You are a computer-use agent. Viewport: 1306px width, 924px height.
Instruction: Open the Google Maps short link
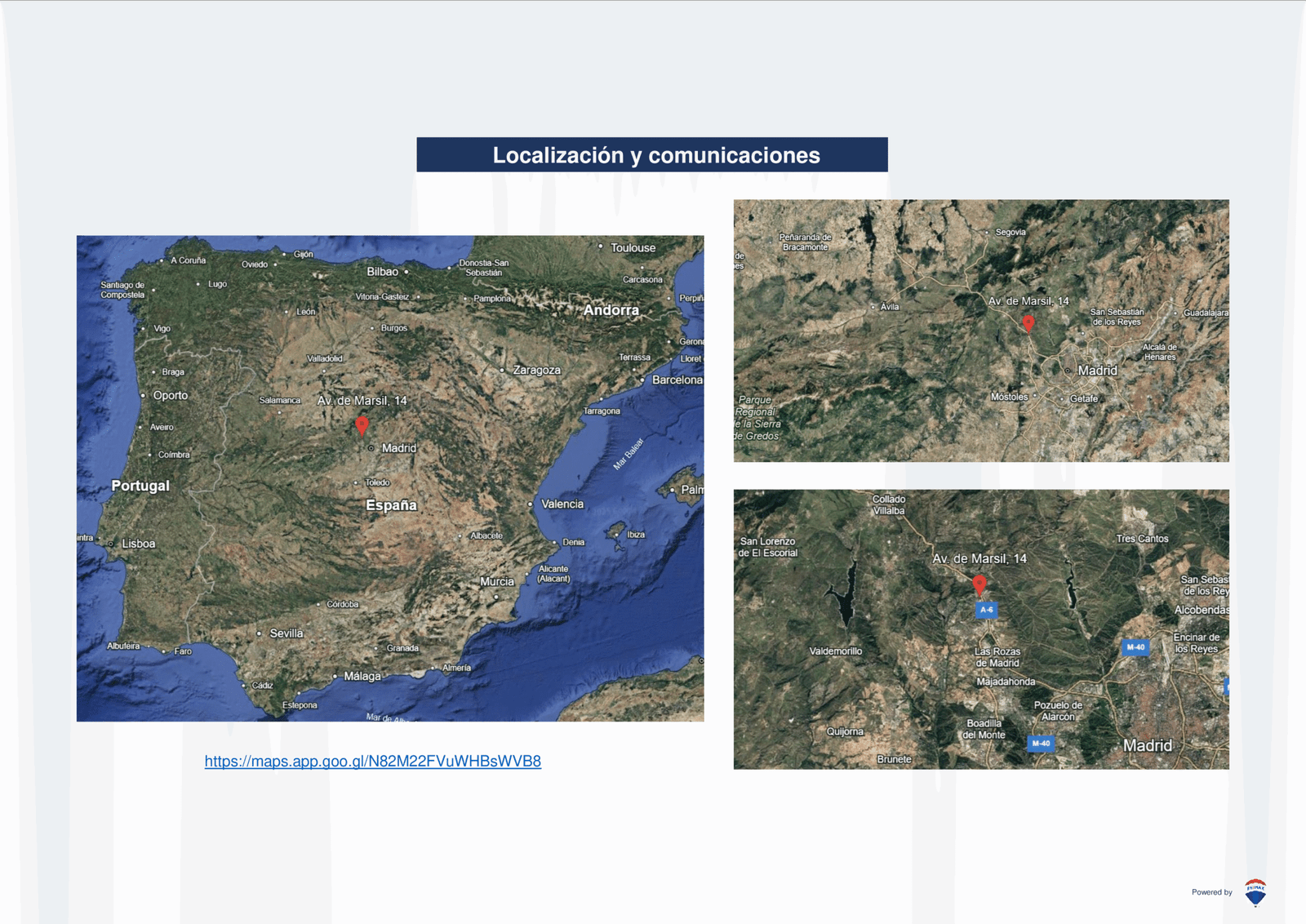tap(372, 761)
